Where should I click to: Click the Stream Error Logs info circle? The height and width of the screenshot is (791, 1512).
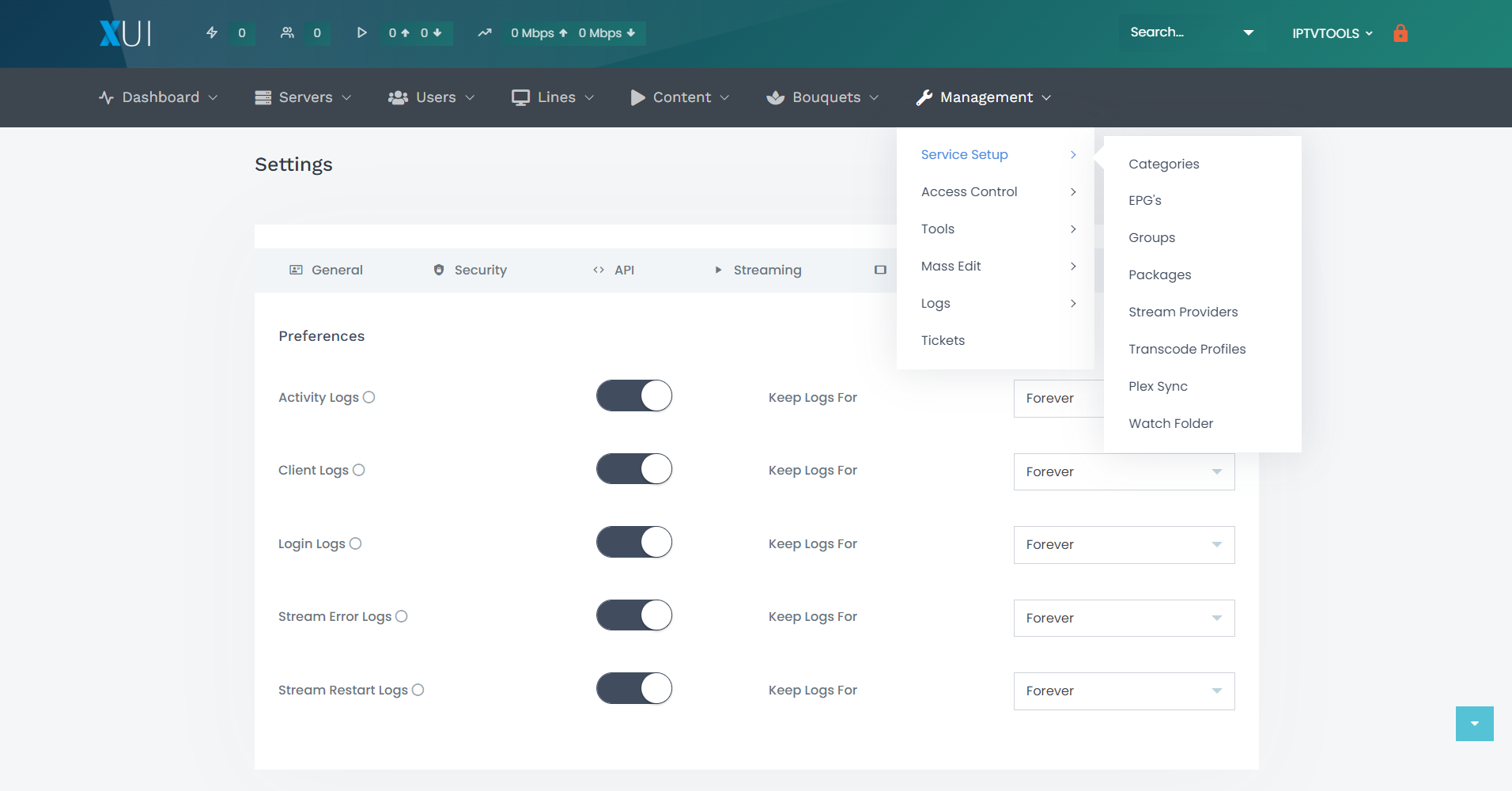tap(402, 616)
